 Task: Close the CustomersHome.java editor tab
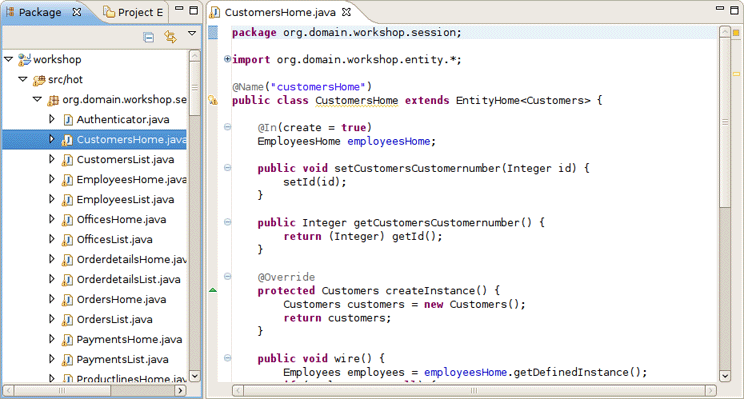coord(346,12)
